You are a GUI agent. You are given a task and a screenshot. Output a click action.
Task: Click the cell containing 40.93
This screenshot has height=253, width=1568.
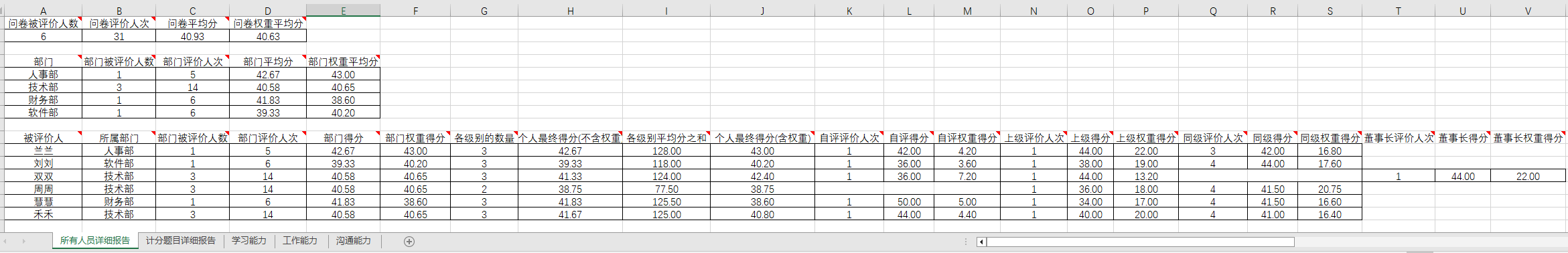[193, 36]
